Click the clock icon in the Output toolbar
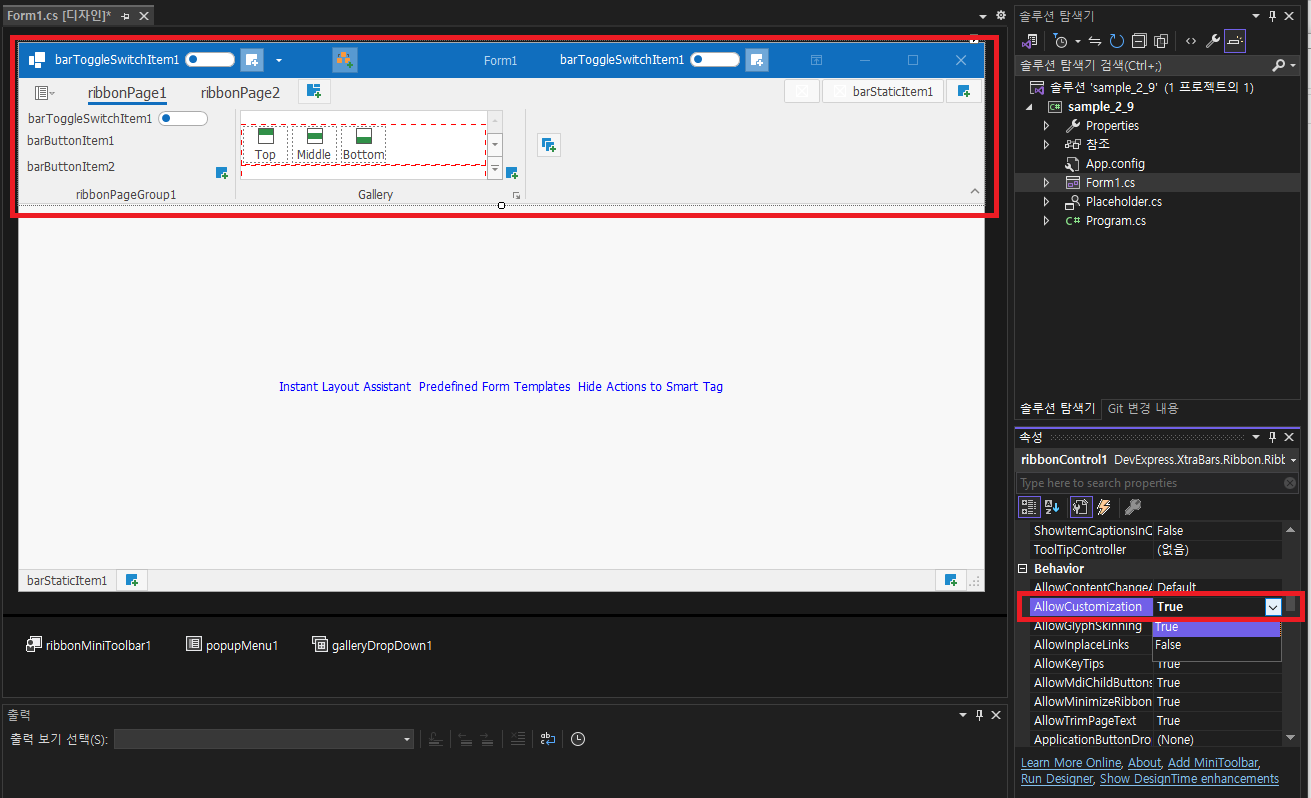1311x798 pixels. [578, 739]
